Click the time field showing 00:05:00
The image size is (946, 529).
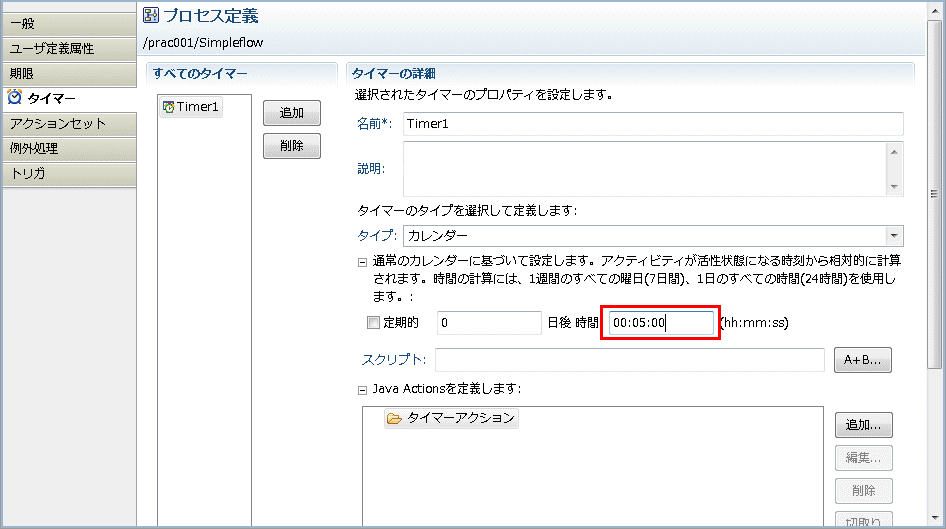(661, 323)
